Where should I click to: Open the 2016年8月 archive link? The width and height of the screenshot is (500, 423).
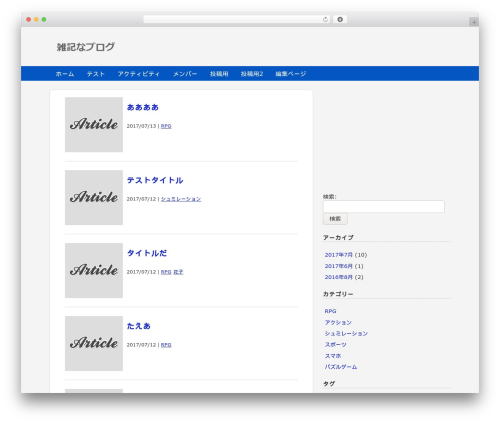click(x=339, y=277)
